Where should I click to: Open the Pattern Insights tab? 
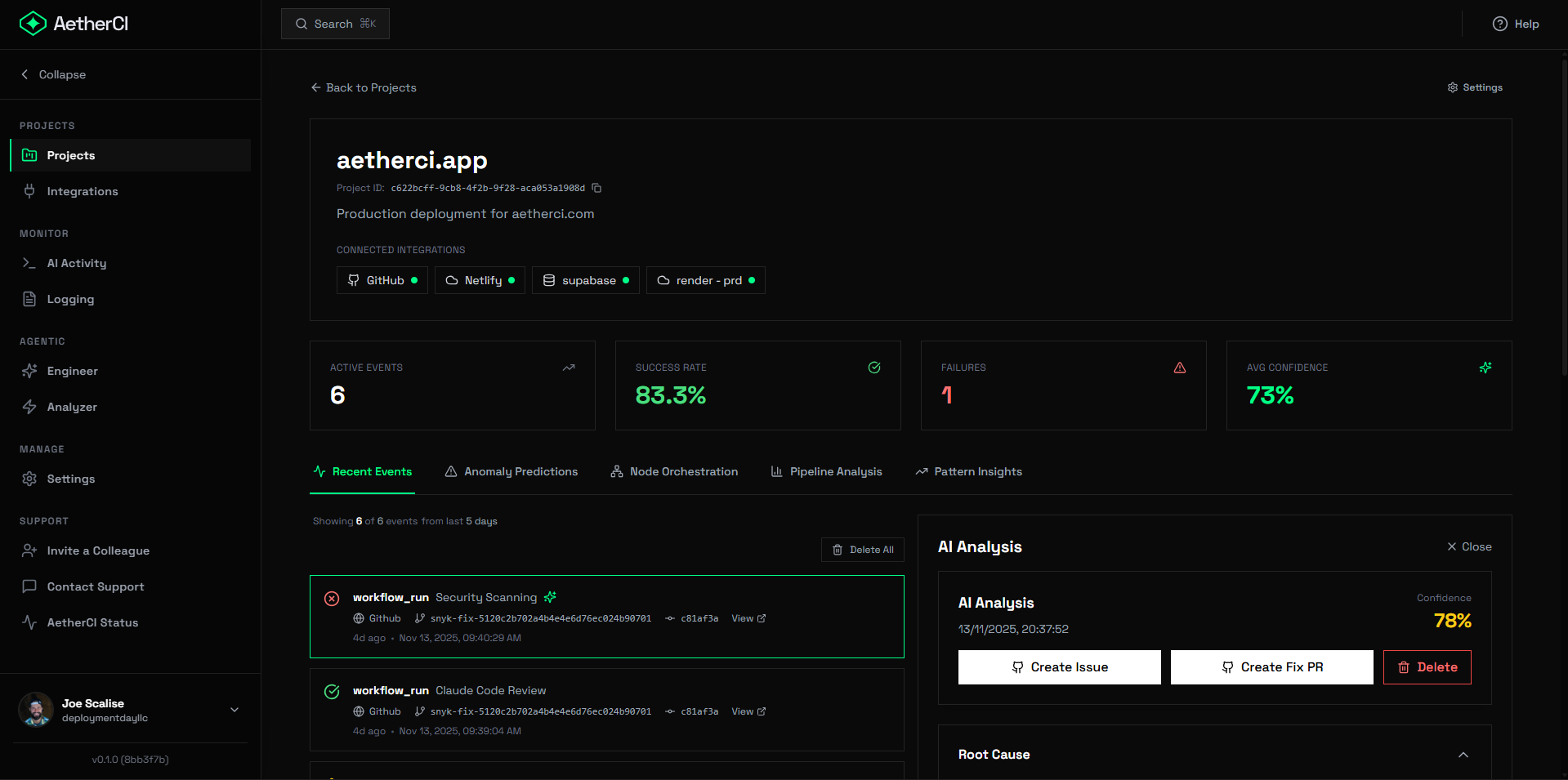pyautogui.click(x=977, y=471)
